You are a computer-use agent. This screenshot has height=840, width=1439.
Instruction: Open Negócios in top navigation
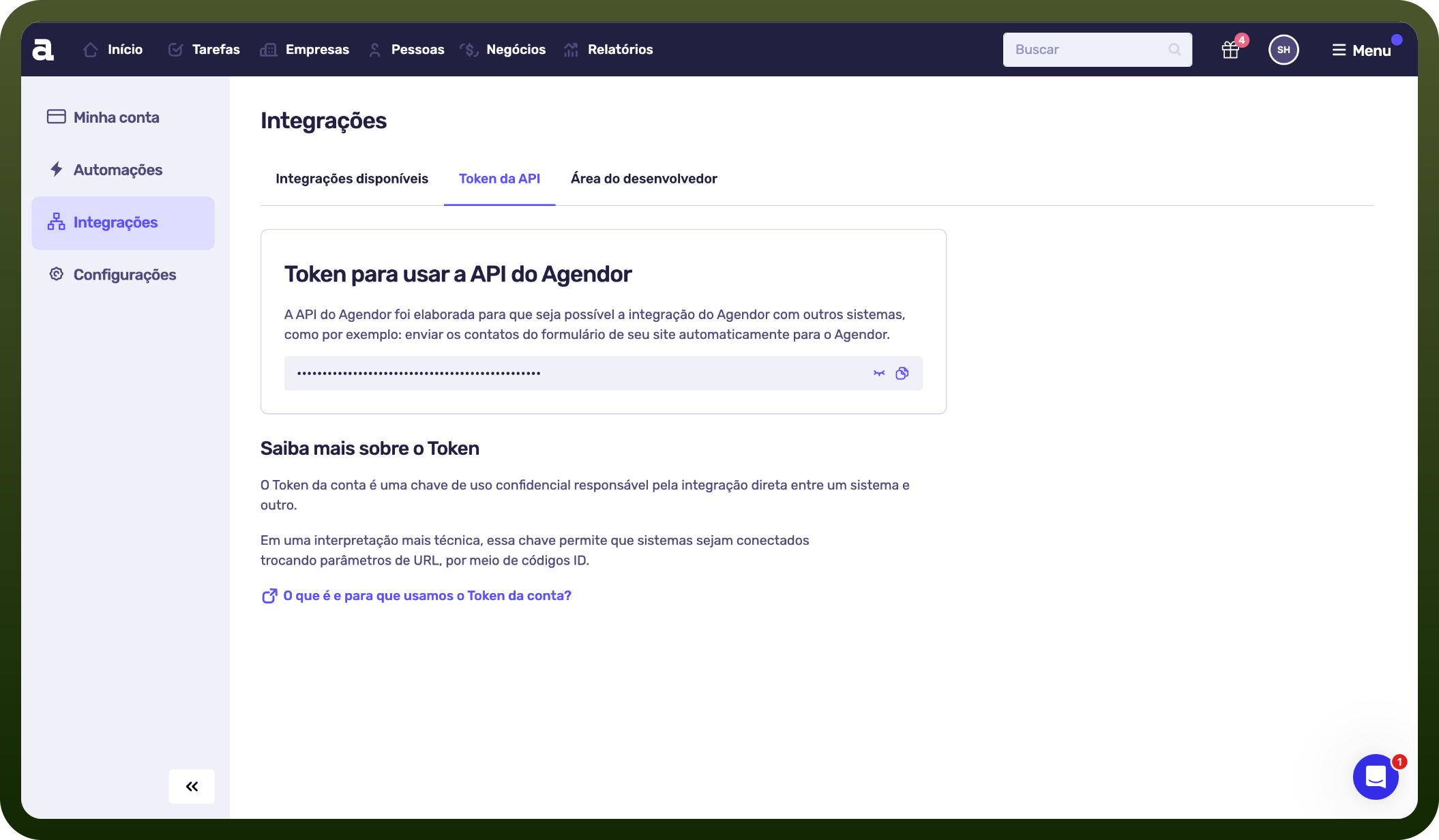click(503, 50)
